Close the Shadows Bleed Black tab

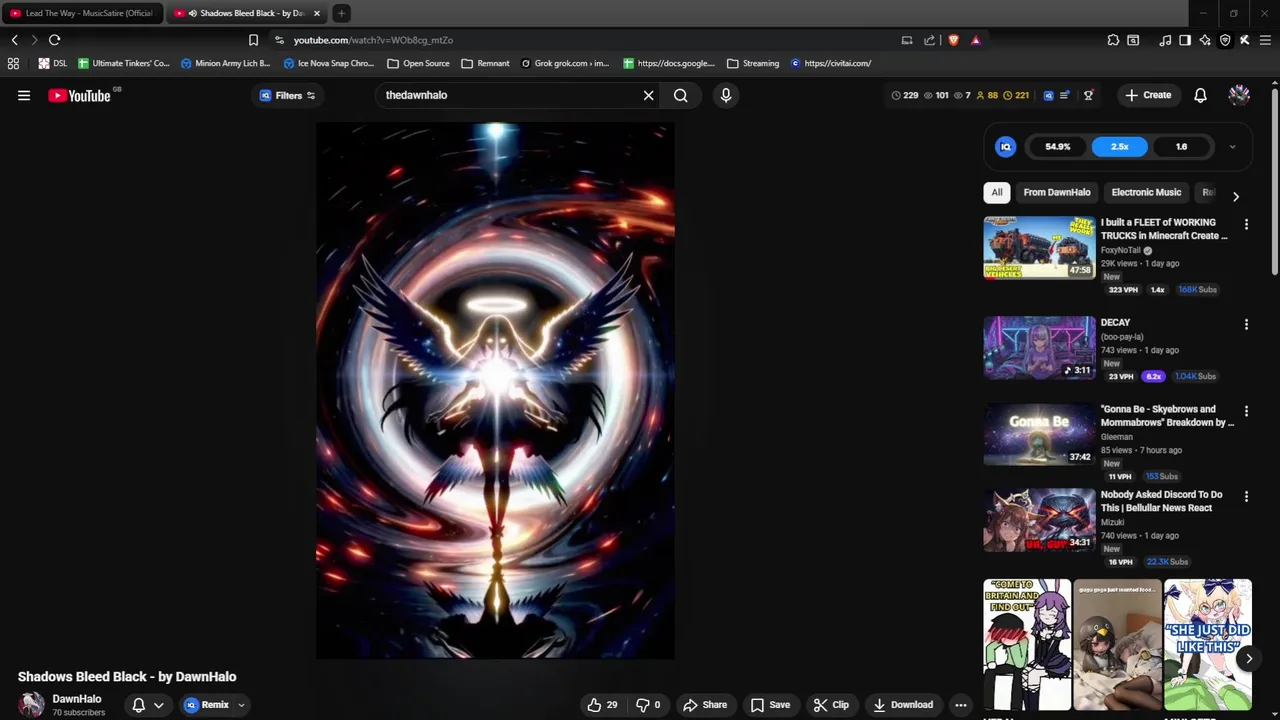click(x=317, y=13)
